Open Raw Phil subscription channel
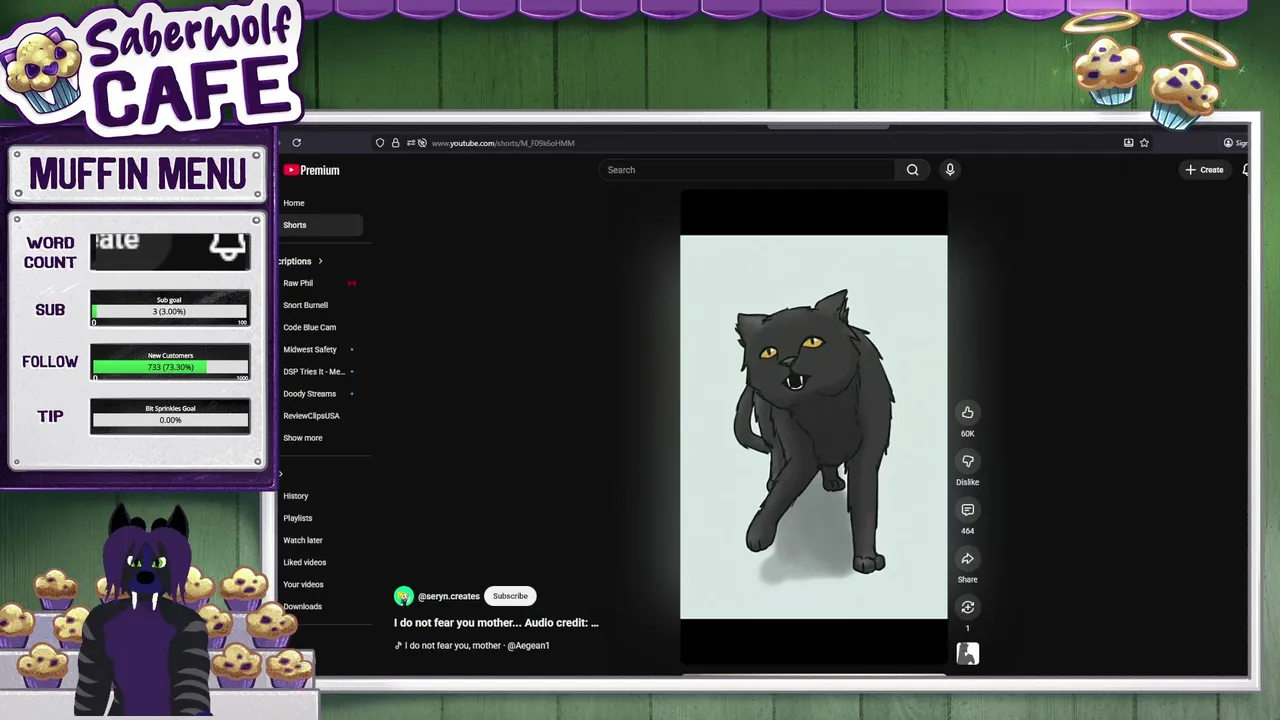The height and width of the screenshot is (720, 1280). tap(298, 283)
